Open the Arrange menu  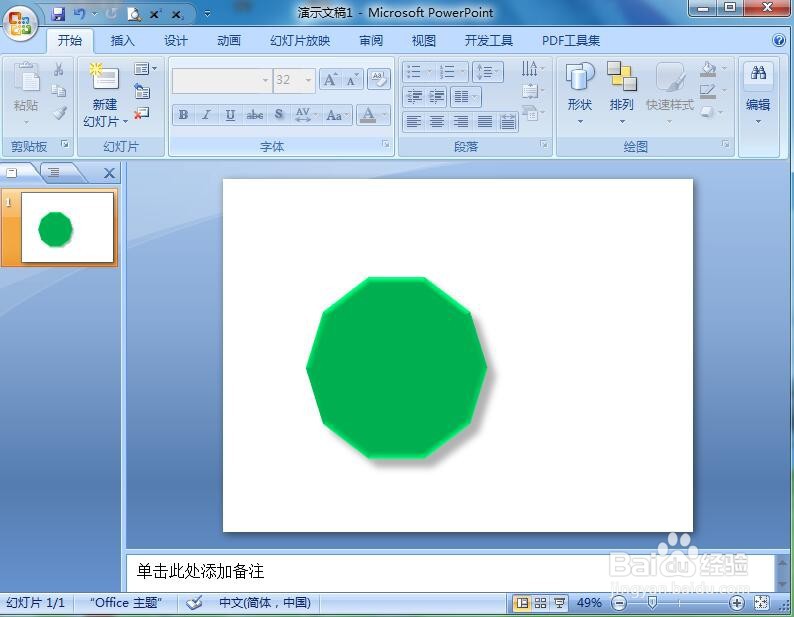pyautogui.click(x=621, y=94)
